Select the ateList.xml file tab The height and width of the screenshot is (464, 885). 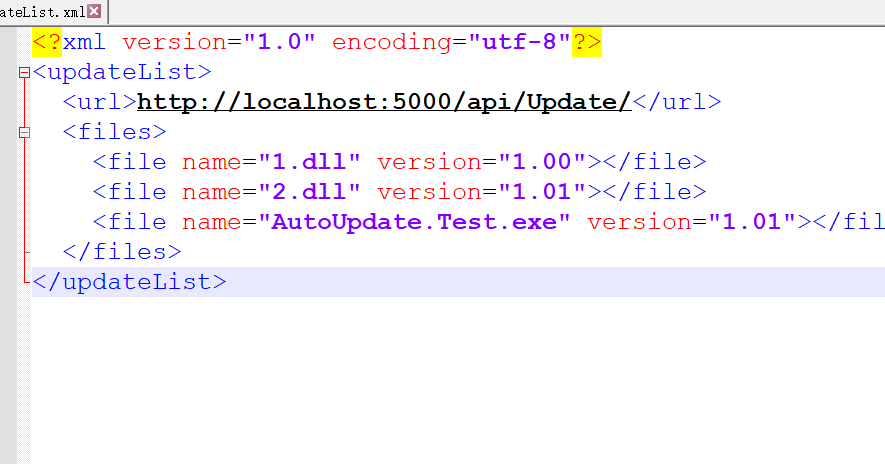tap(42, 11)
